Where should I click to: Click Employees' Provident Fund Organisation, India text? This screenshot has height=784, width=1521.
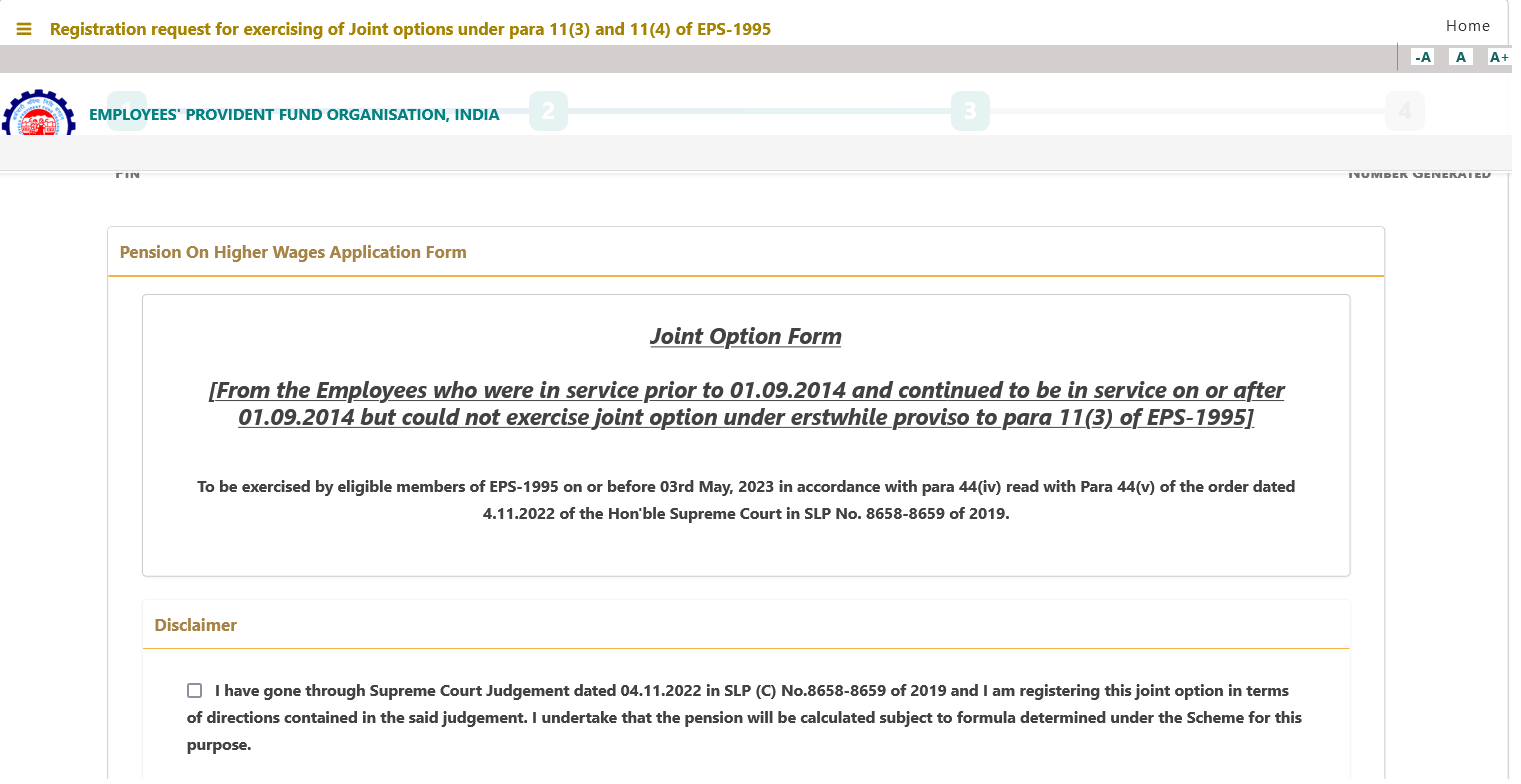coord(294,115)
